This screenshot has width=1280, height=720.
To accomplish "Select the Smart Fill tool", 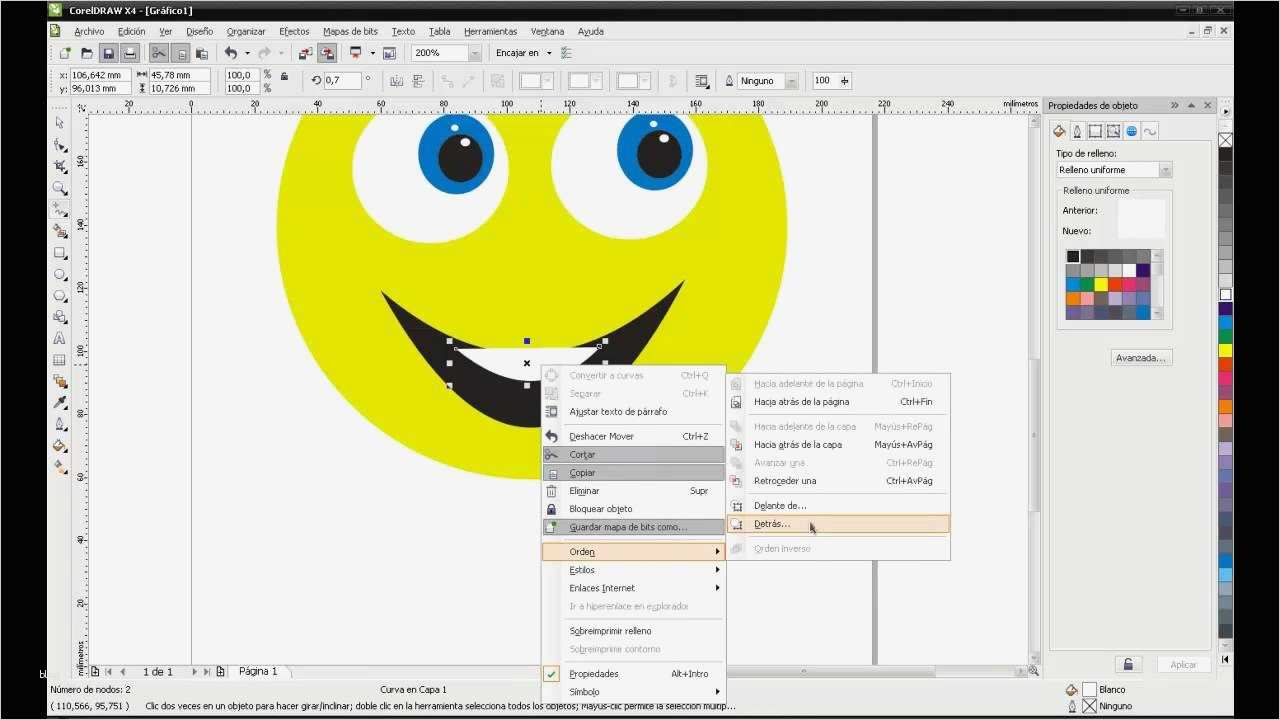I will pyautogui.click(x=60, y=231).
